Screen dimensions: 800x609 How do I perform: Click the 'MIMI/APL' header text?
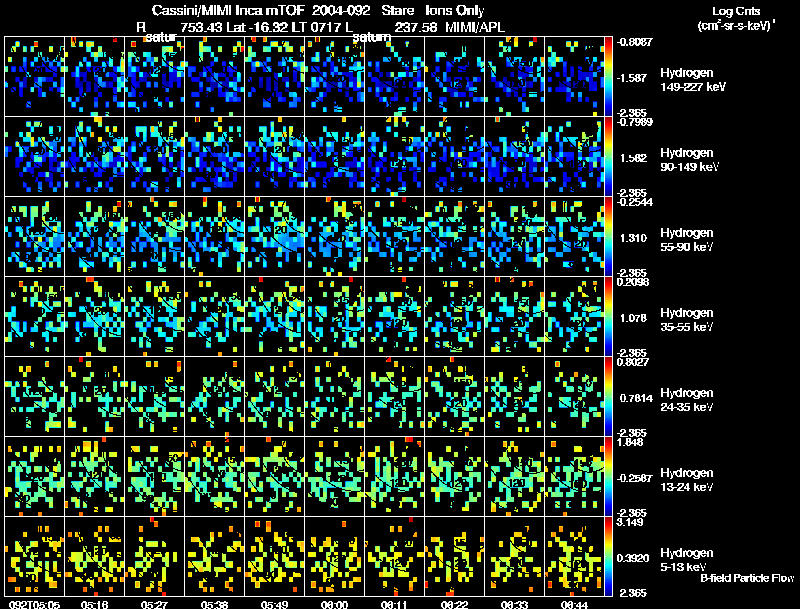[475, 27]
